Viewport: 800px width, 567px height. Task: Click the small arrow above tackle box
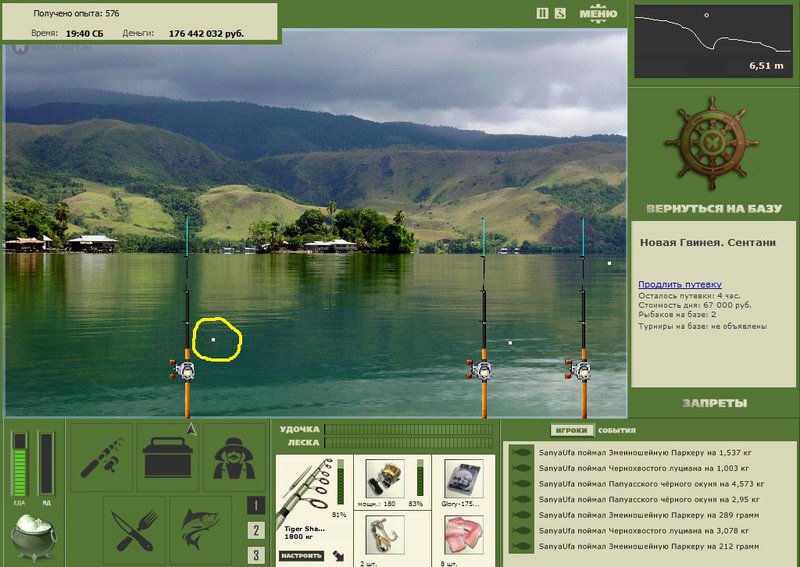(192, 429)
